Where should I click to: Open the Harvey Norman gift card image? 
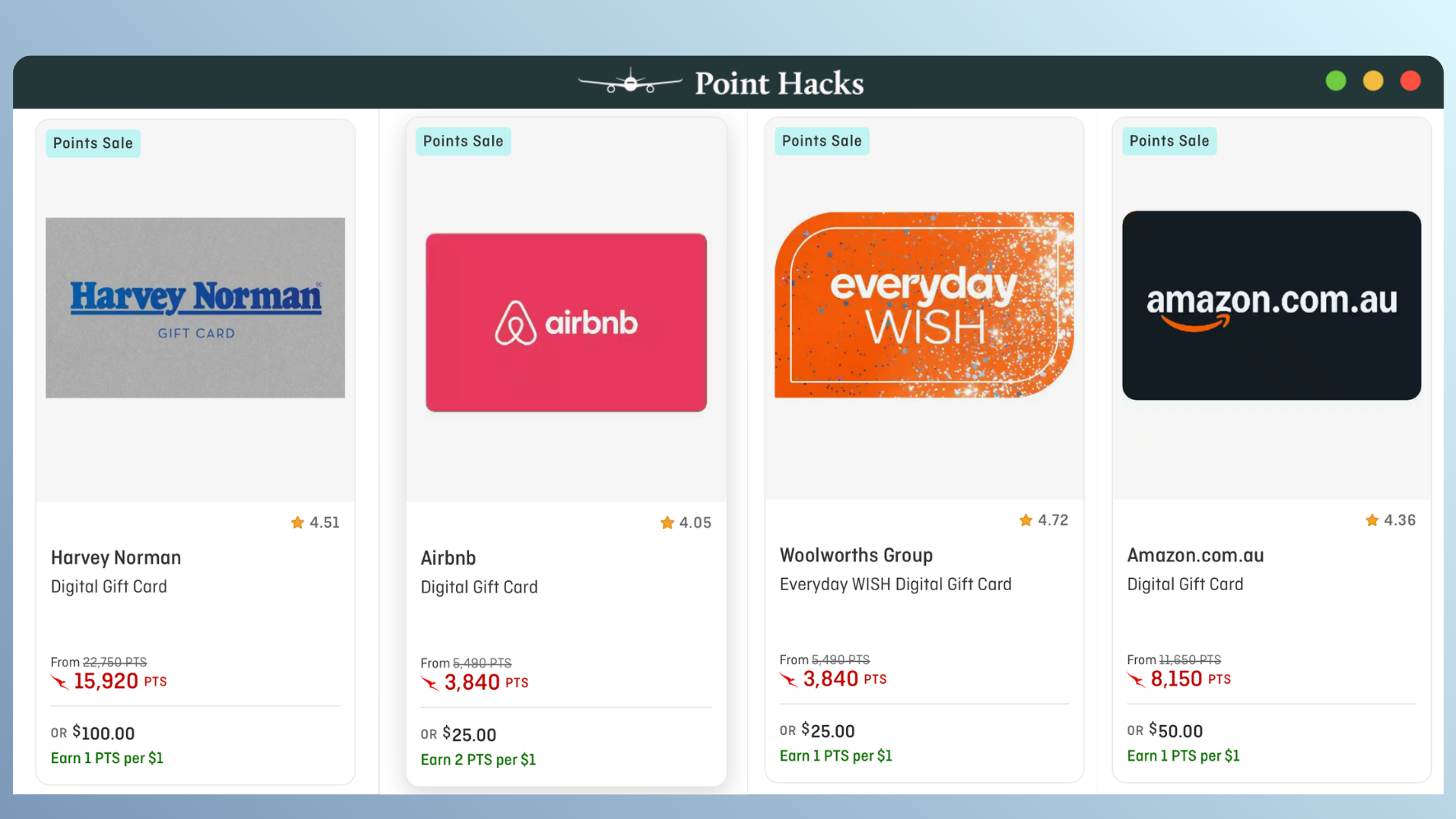point(195,308)
